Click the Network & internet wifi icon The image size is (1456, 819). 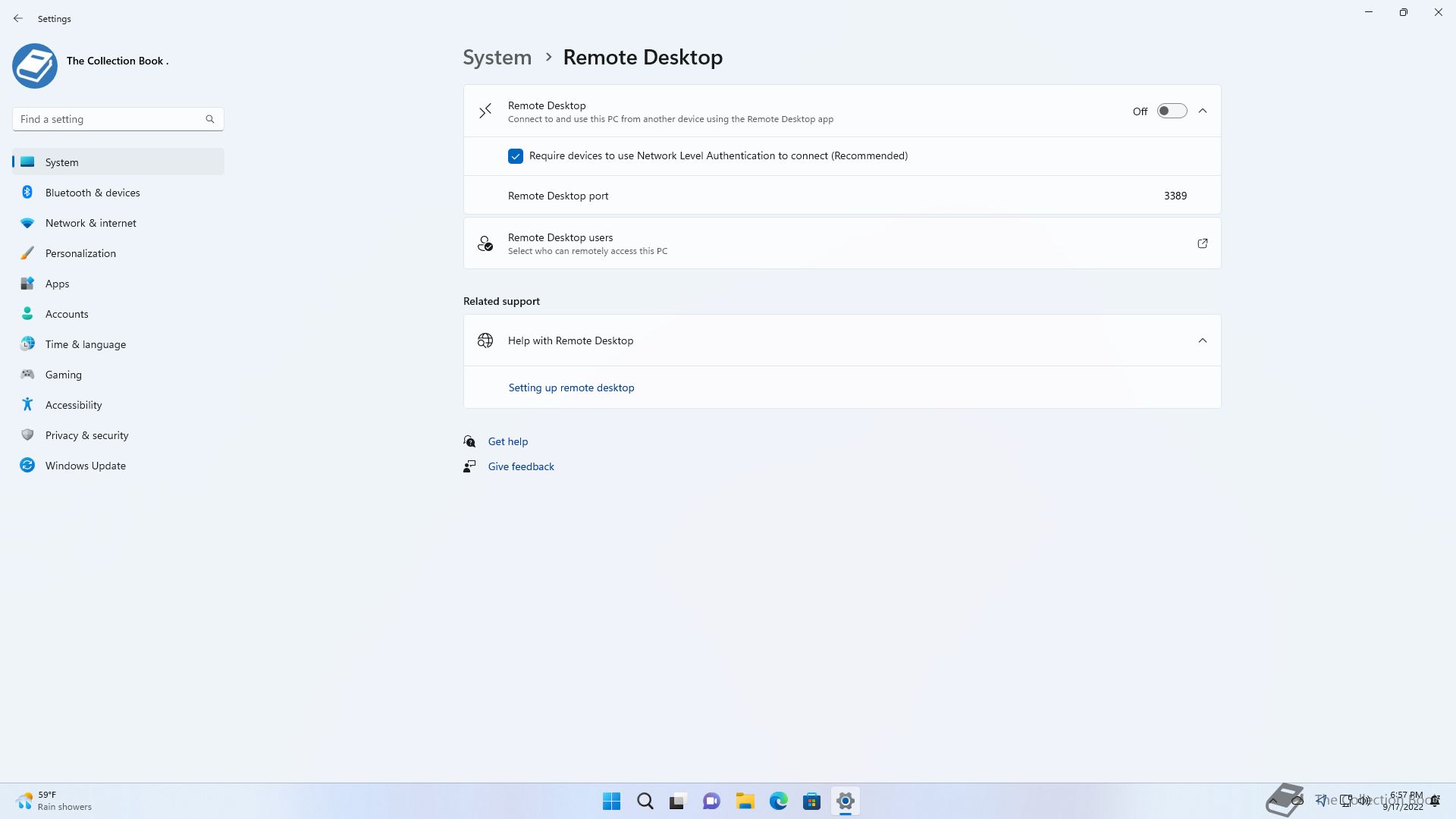pyautogui.click(x=27, y=223)
